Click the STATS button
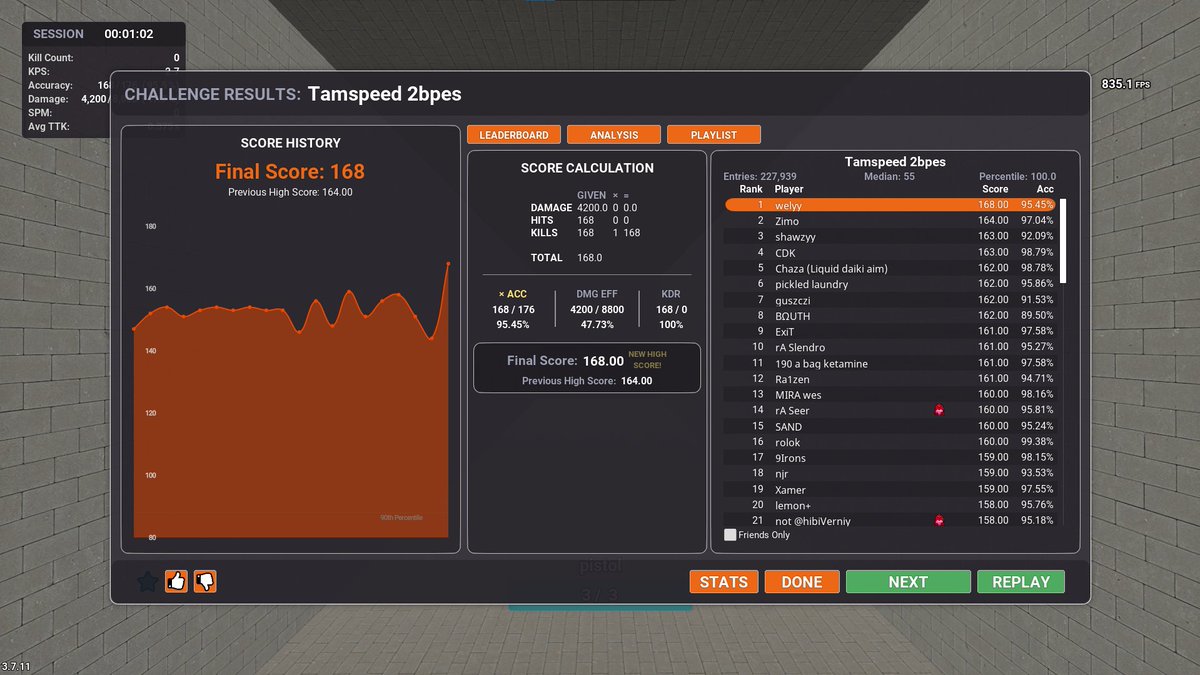 pos(724,582)
